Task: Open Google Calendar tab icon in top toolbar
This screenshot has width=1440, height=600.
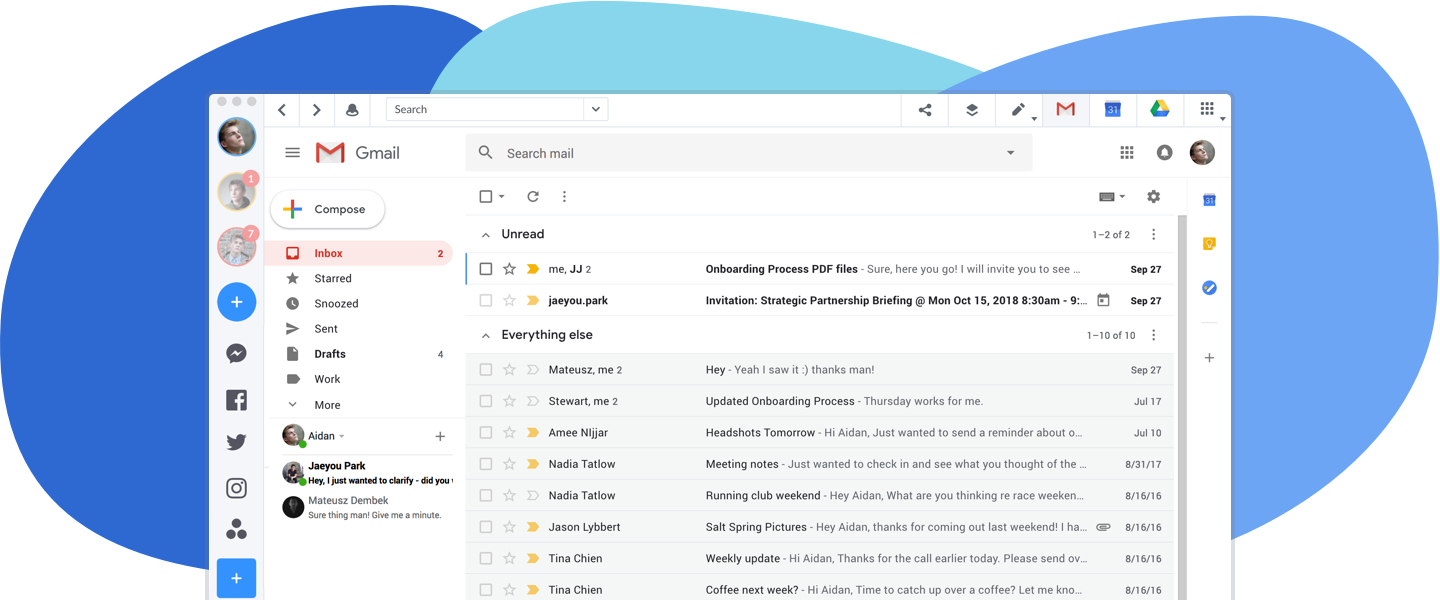Action: coord(1113,110)
